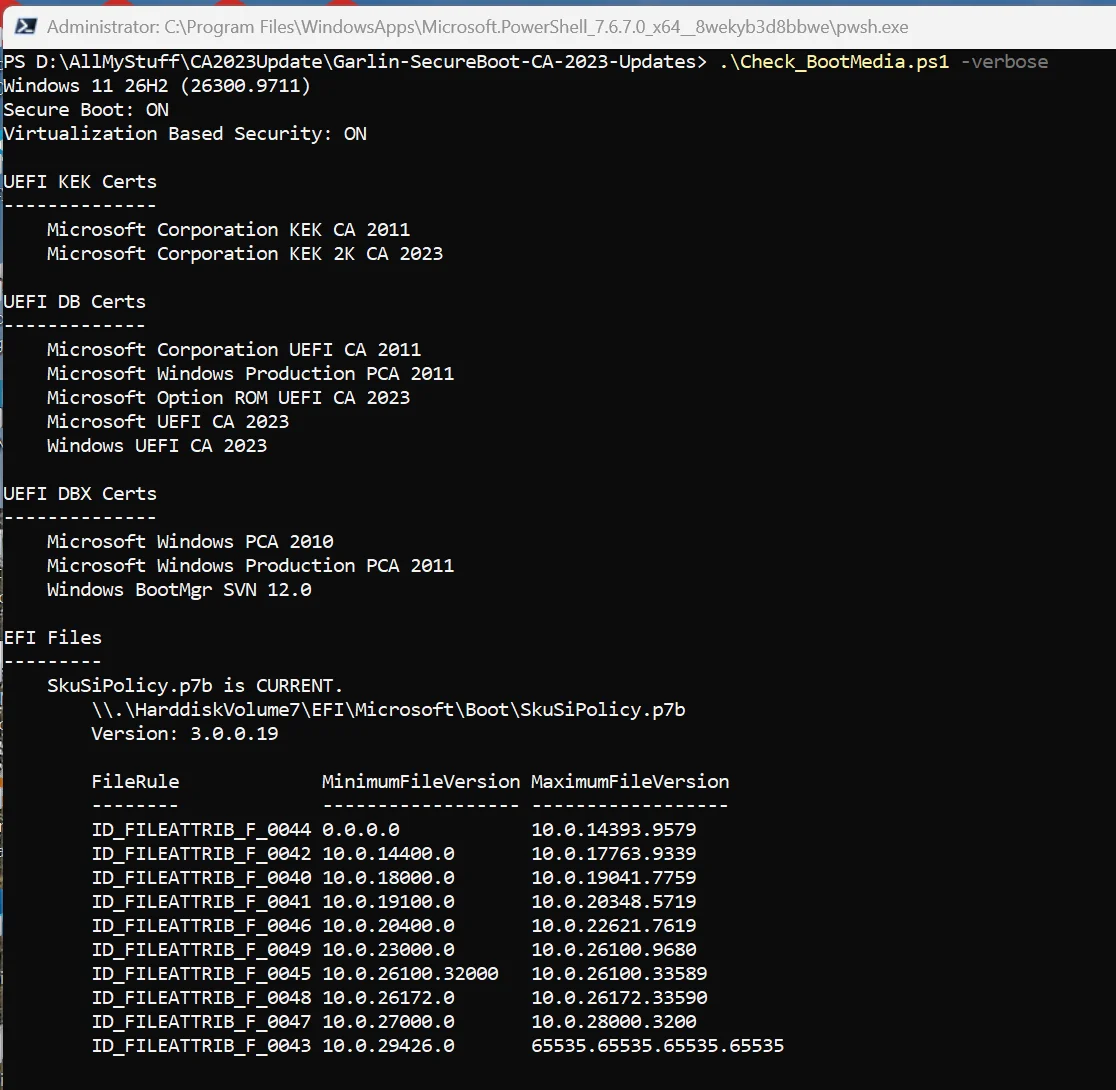Click the PowerShell icon in the title bar
Viewport: 1116px width, 1090px height.
[26, 27]
